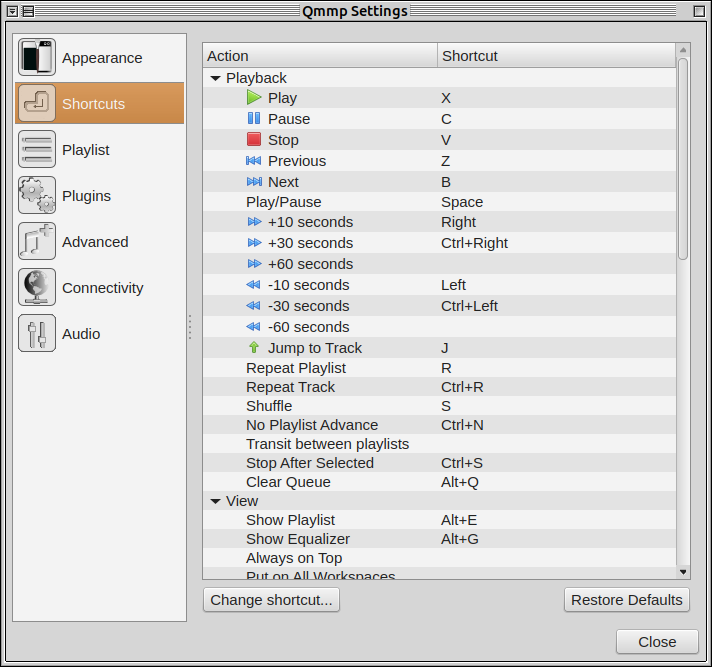Select the Shuffle action row
Viewport: 712px width, 667px height.
pyautogui.click(x=439, y=406)
